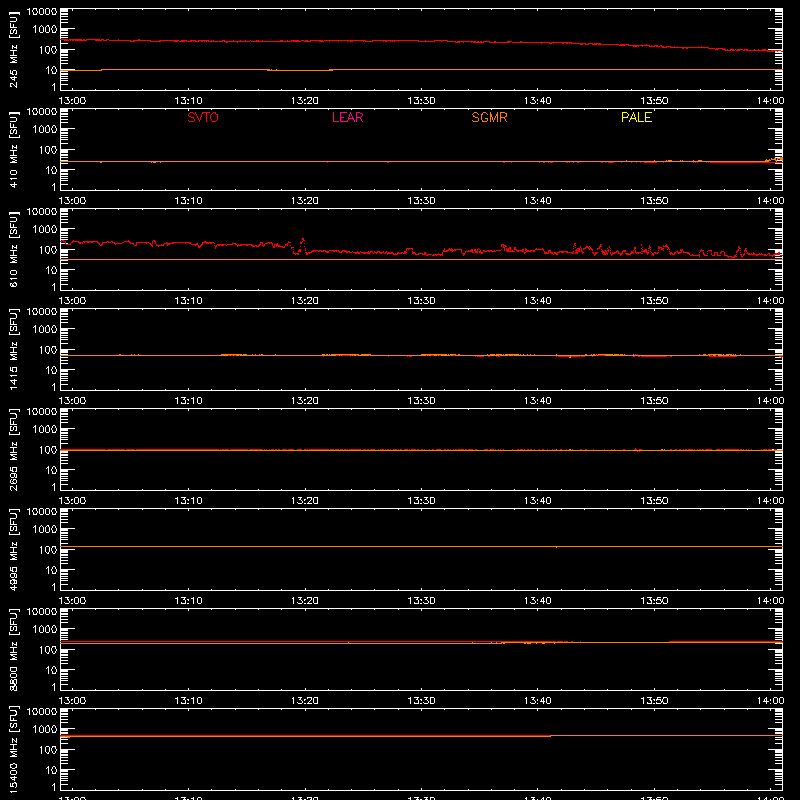Select the 15400 MHz [SFU] axis title
Viewport: 800px width, 800px height.
pyautogui.click(x=13, y=749)
